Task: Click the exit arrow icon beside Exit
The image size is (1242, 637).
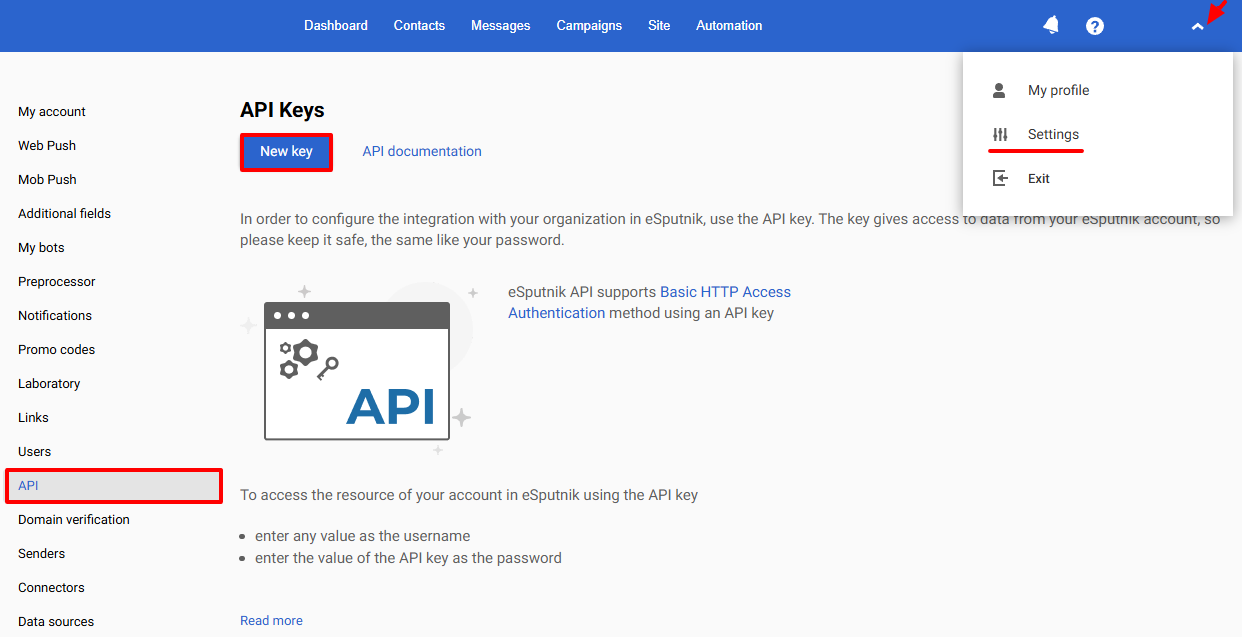Action: click(x=1000, y=178)
